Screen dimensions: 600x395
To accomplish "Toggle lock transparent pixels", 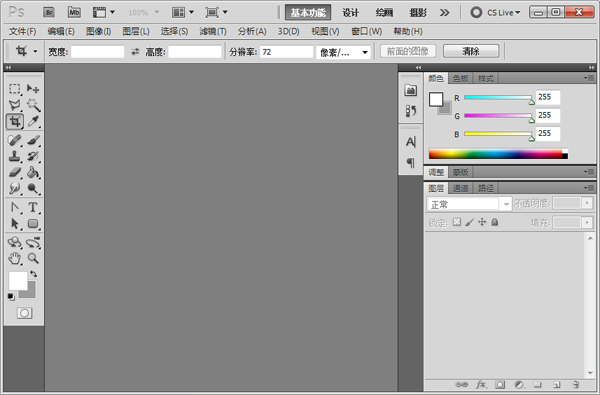I will (x=457, y=222).
